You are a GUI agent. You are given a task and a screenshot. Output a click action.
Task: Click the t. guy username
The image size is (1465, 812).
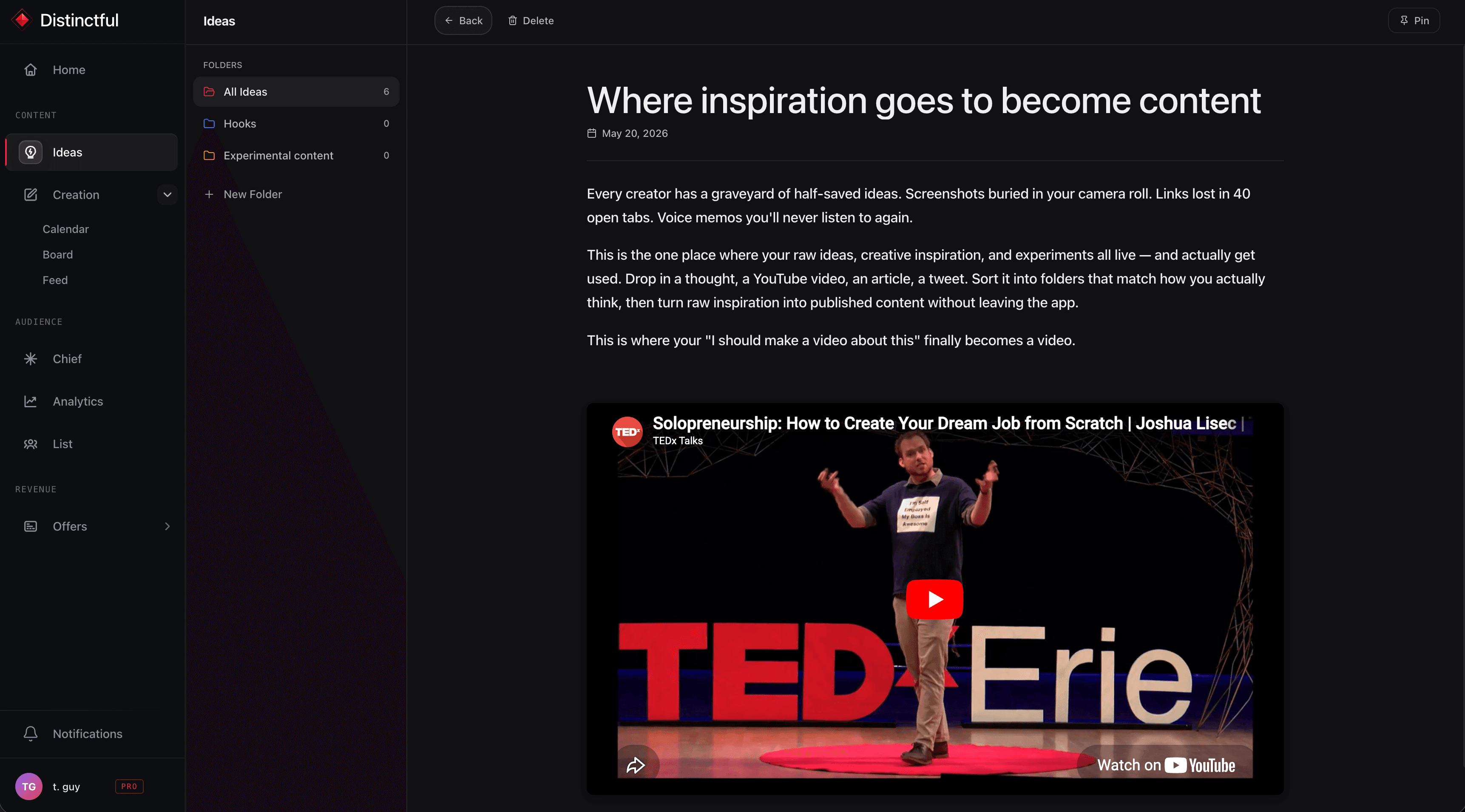pyautogui.click(x=66, y=787)
